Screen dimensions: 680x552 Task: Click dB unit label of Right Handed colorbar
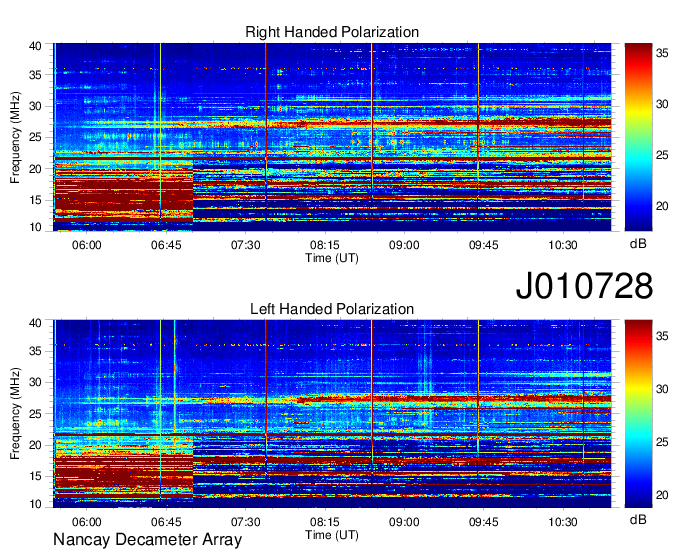(638, 244)
